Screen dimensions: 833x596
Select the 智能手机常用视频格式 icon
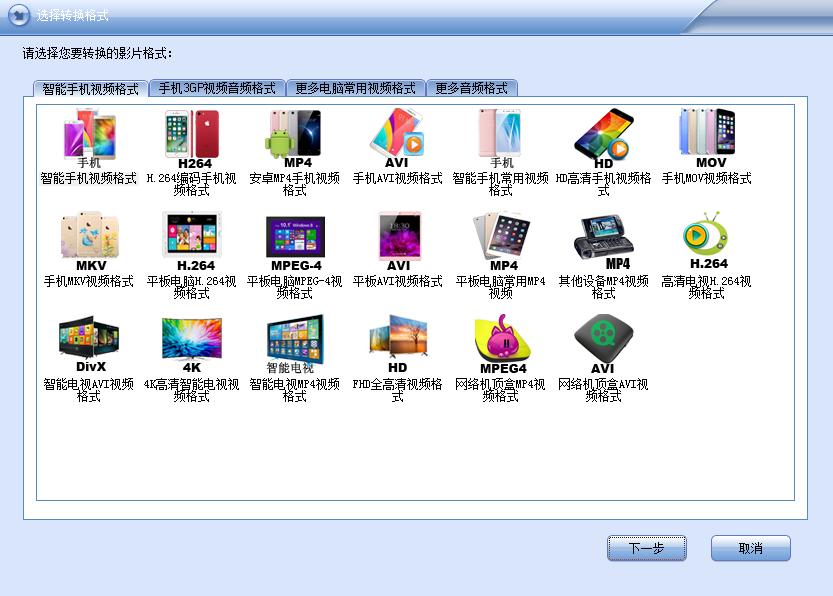click(x=500, y=139)
